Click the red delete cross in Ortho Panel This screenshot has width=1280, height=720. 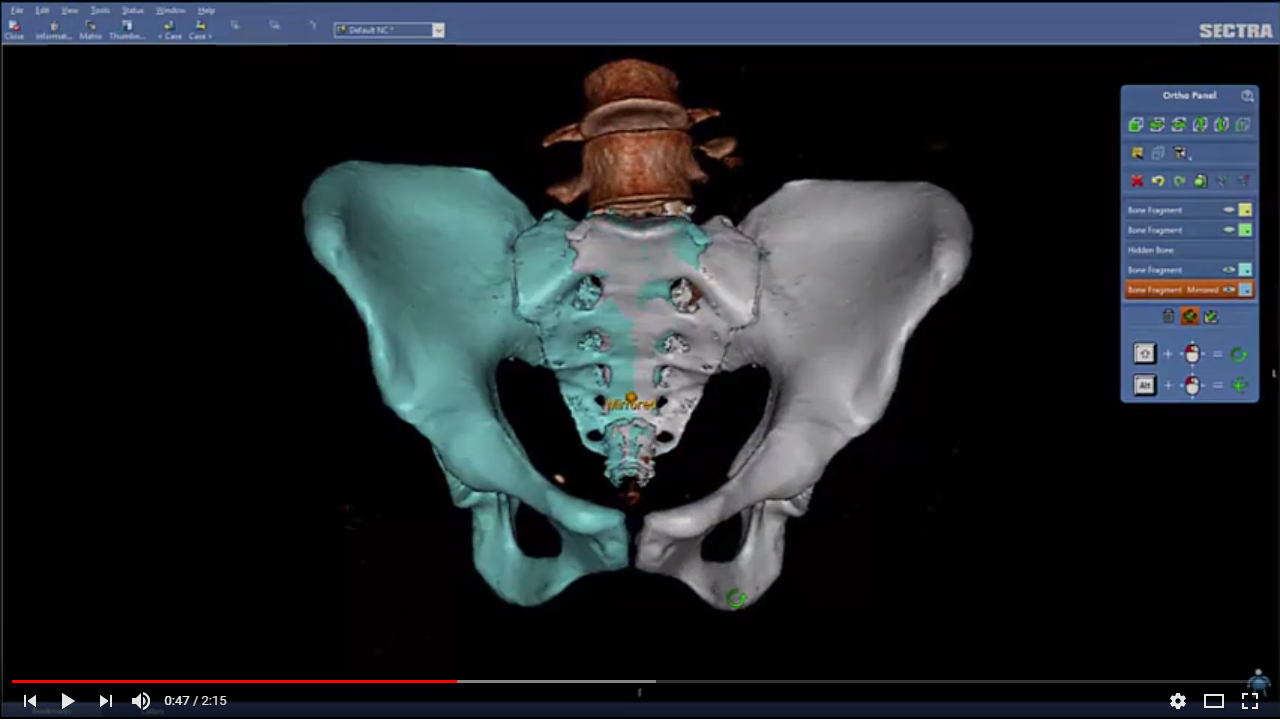point(1136,180)
